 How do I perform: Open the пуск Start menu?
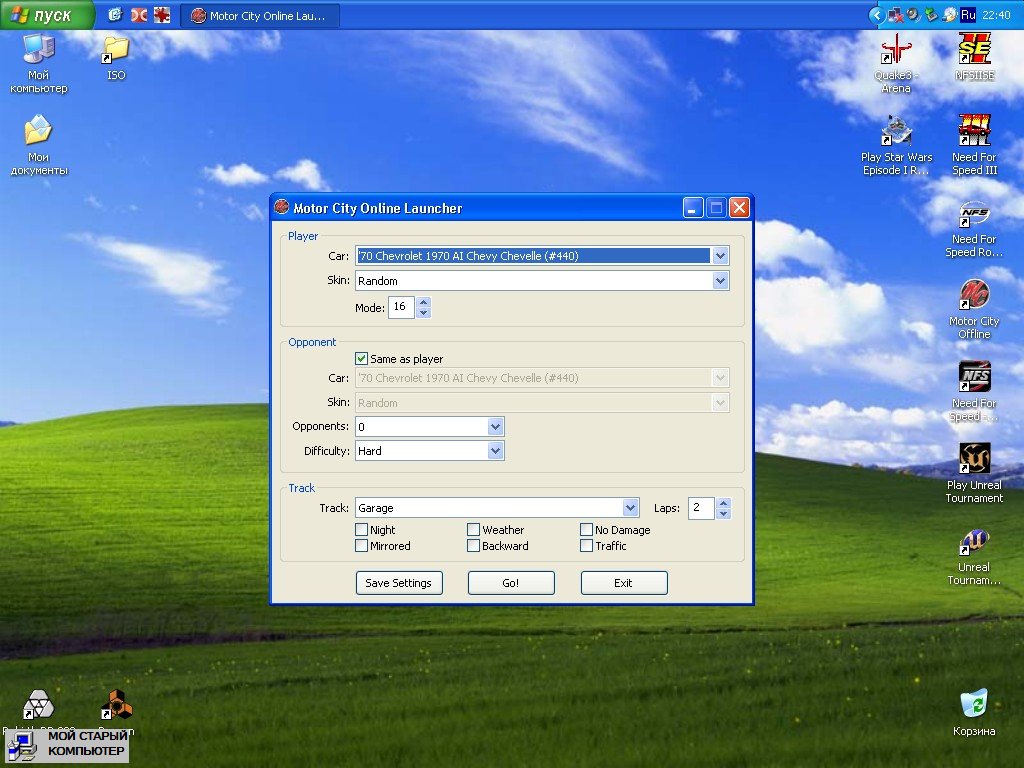tap(47, 15)
